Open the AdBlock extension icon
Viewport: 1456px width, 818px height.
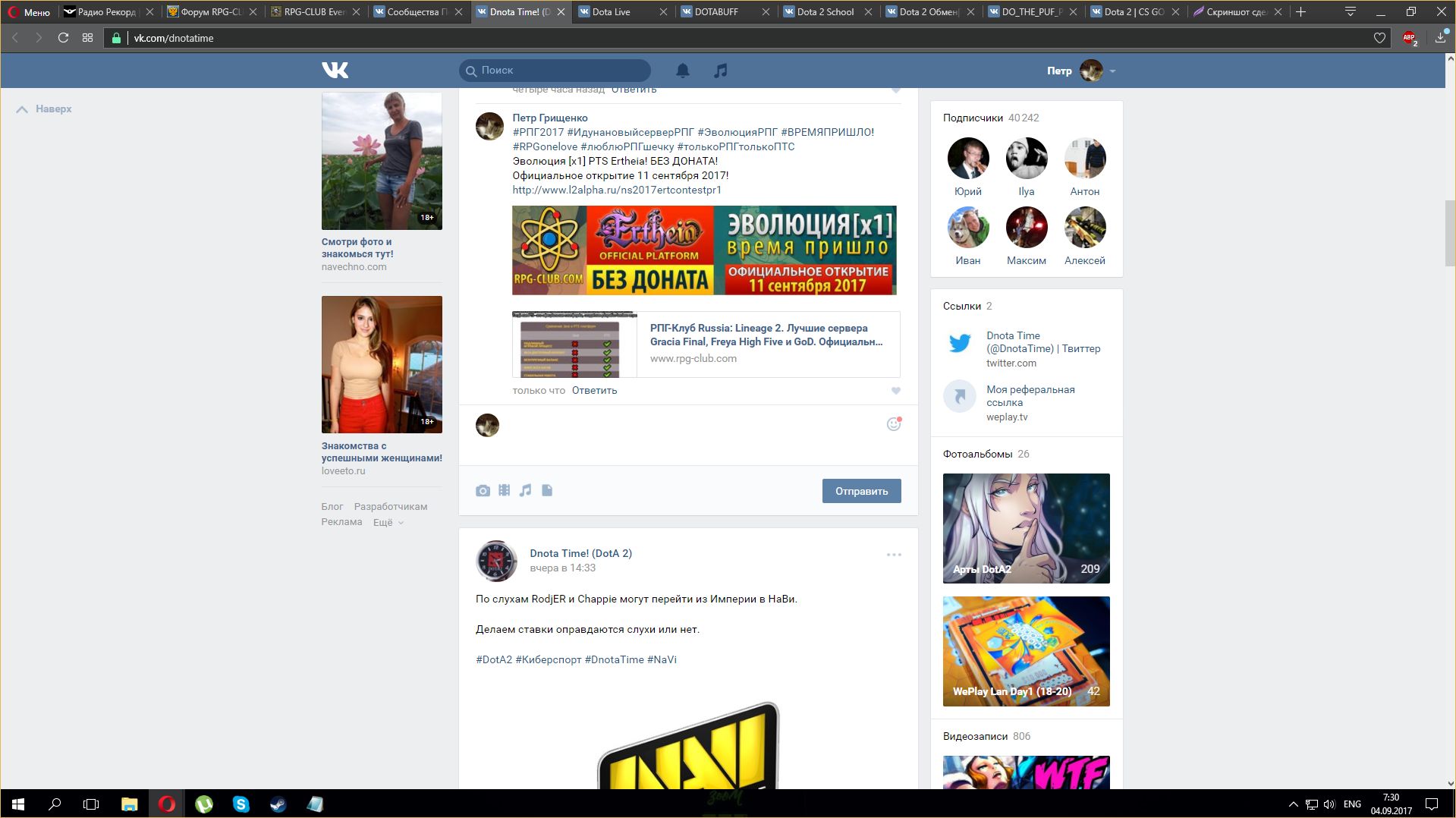[1410, 38]
